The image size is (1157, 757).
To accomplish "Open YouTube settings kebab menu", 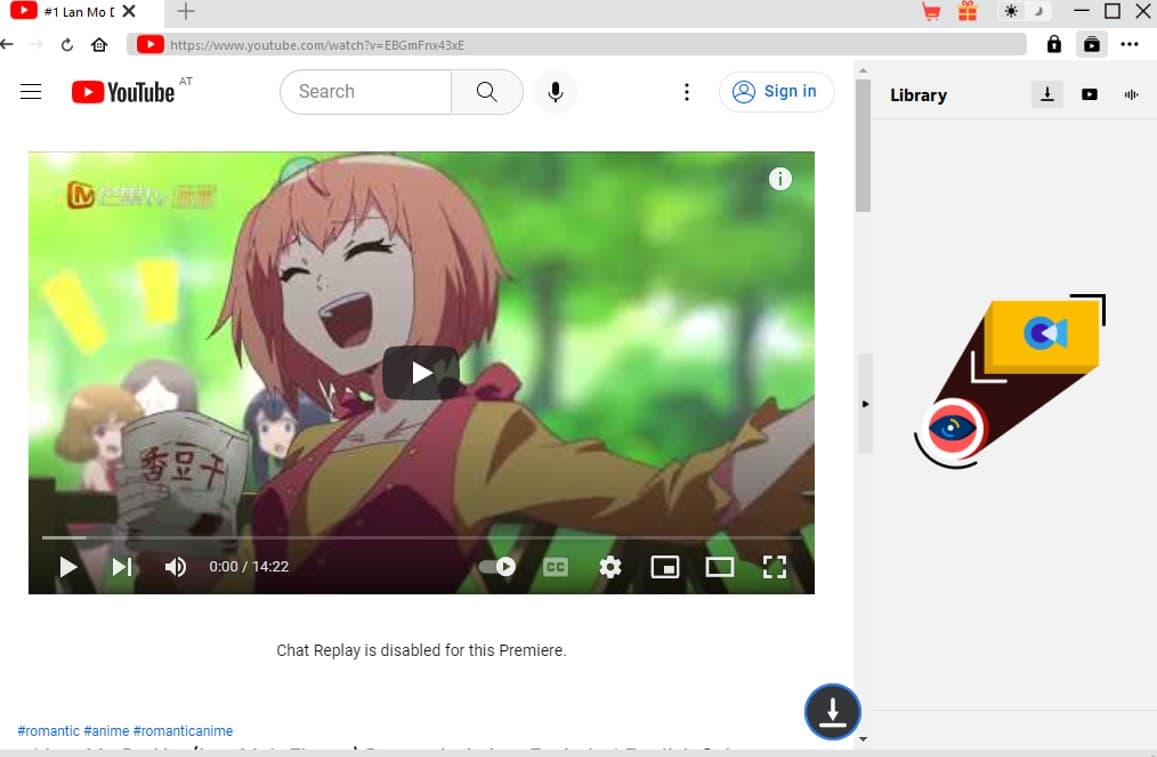I will [686, 92].
